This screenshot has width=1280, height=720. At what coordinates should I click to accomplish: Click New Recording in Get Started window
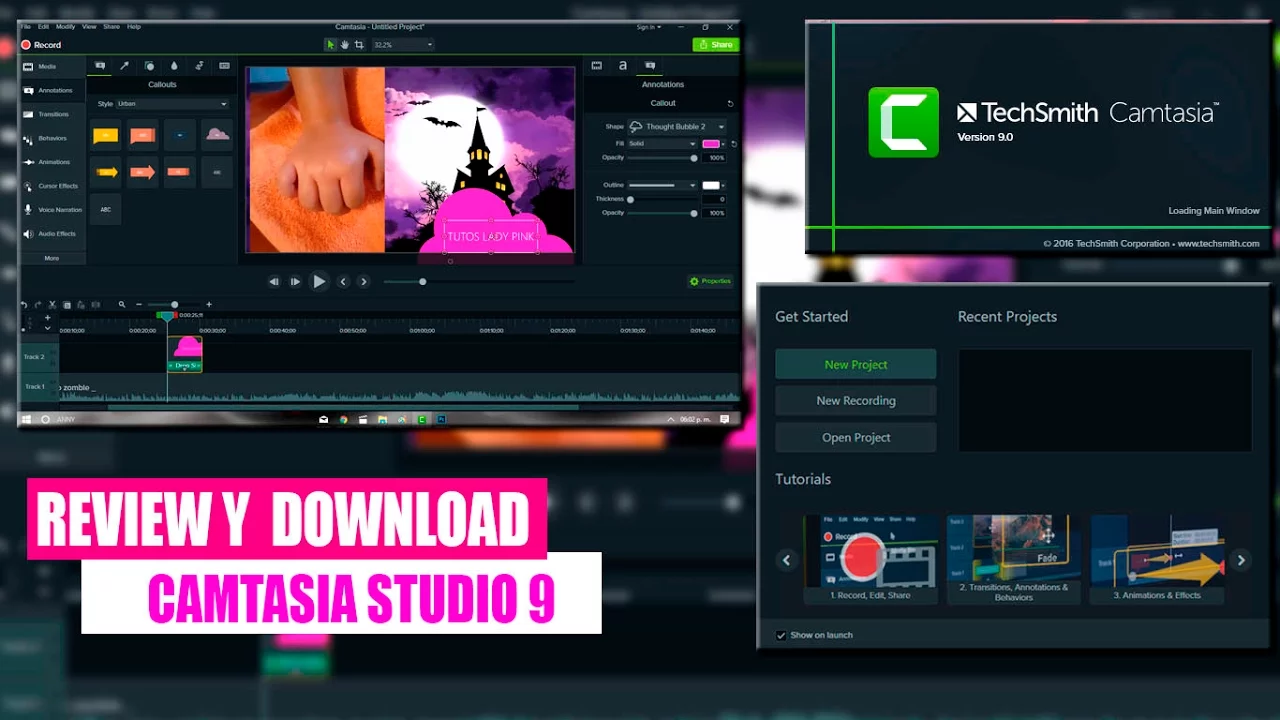(856, 400)
